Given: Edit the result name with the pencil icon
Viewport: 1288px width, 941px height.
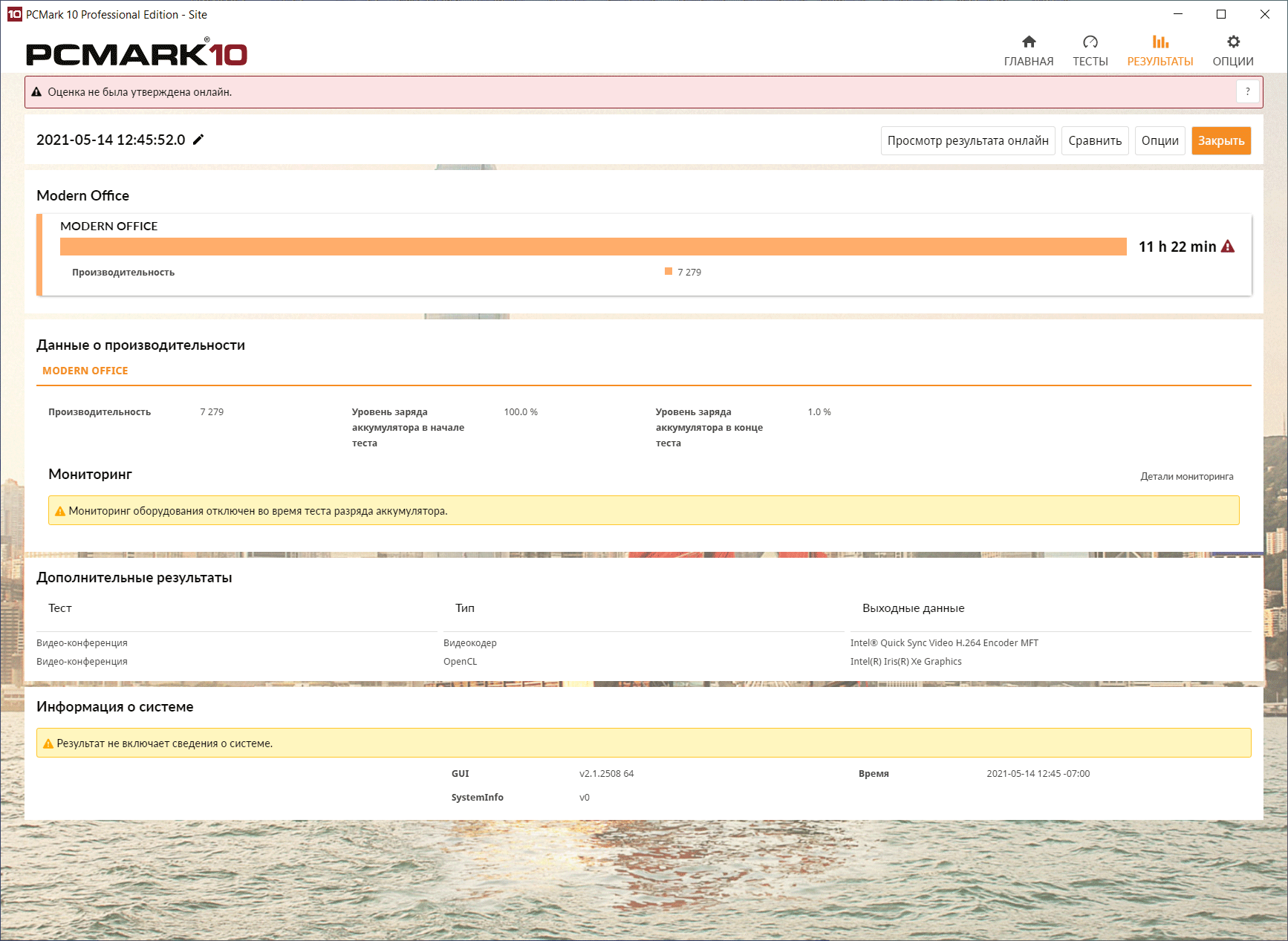Looking at the screenshot, I should 198,140.
